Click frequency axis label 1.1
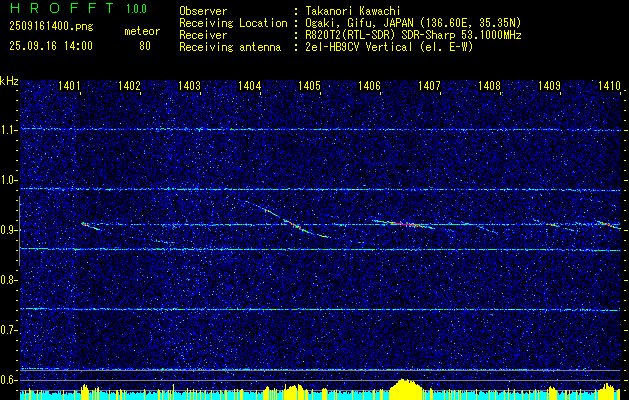 tap(8, 130)
